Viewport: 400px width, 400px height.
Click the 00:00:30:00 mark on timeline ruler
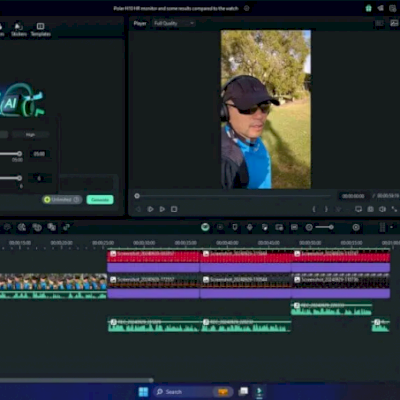[x=144, y=243]
